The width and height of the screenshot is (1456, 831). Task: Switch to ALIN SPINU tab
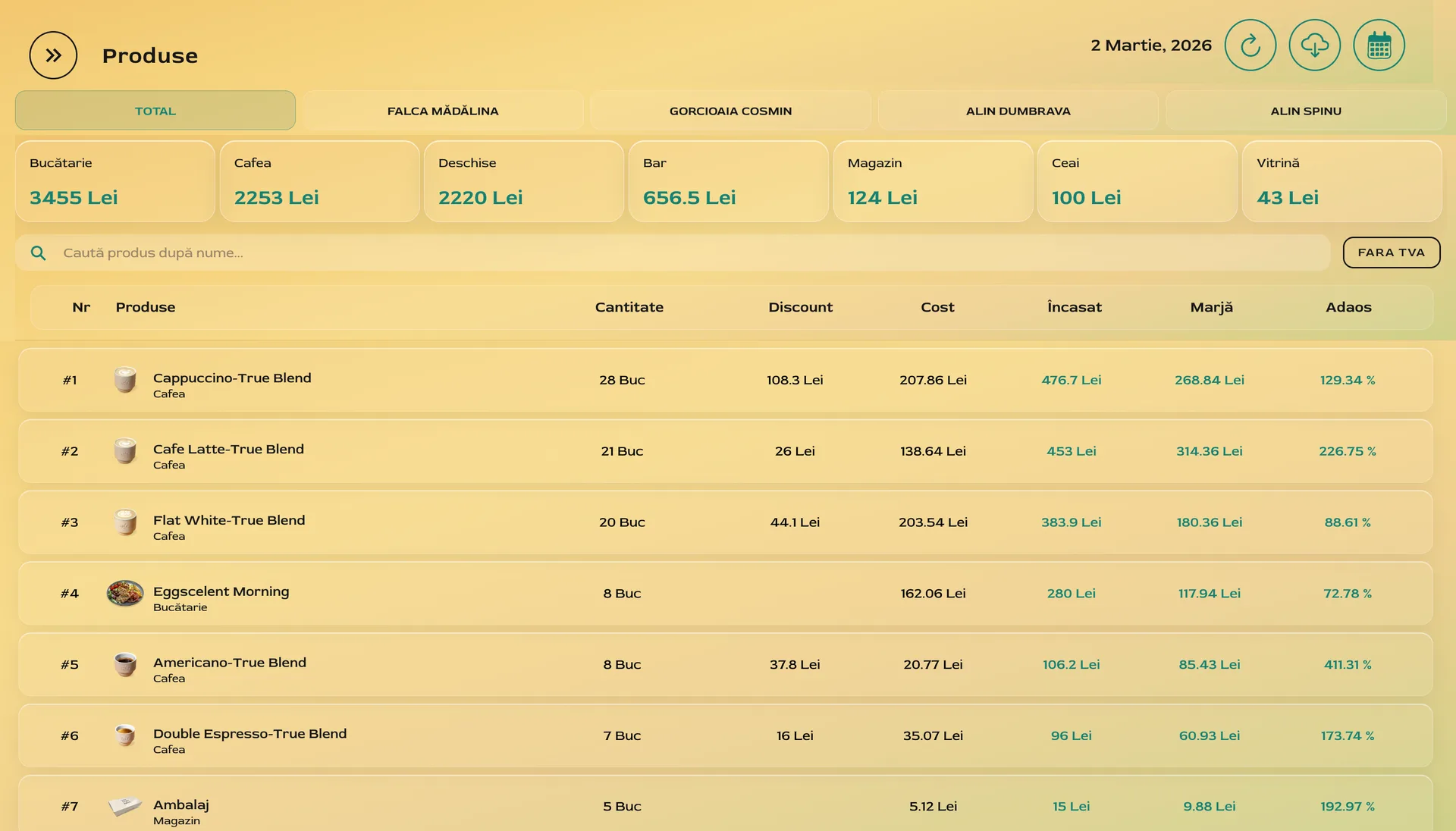click(x=1305, y=111)
